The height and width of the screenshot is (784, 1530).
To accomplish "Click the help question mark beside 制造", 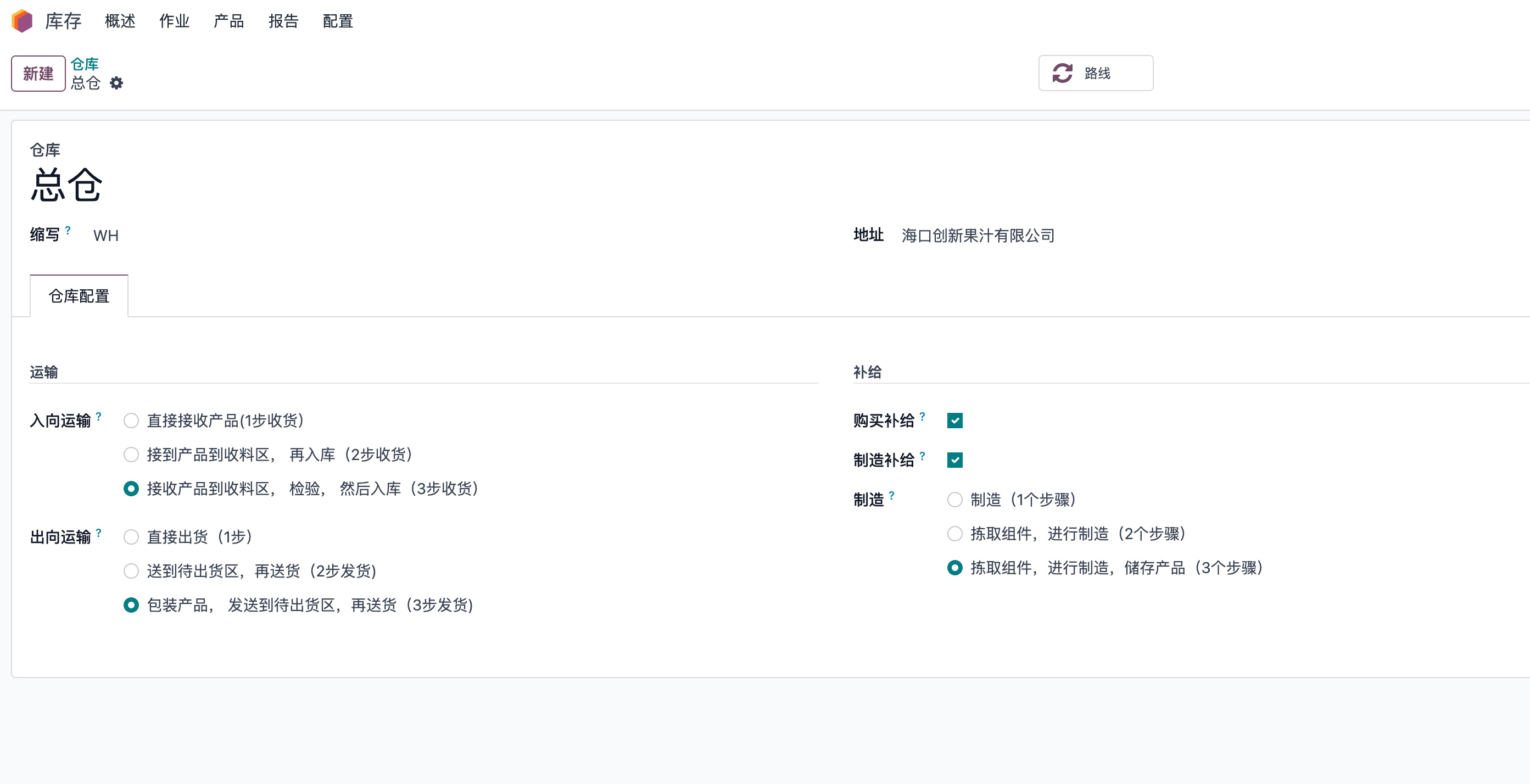I will [891, 495].
